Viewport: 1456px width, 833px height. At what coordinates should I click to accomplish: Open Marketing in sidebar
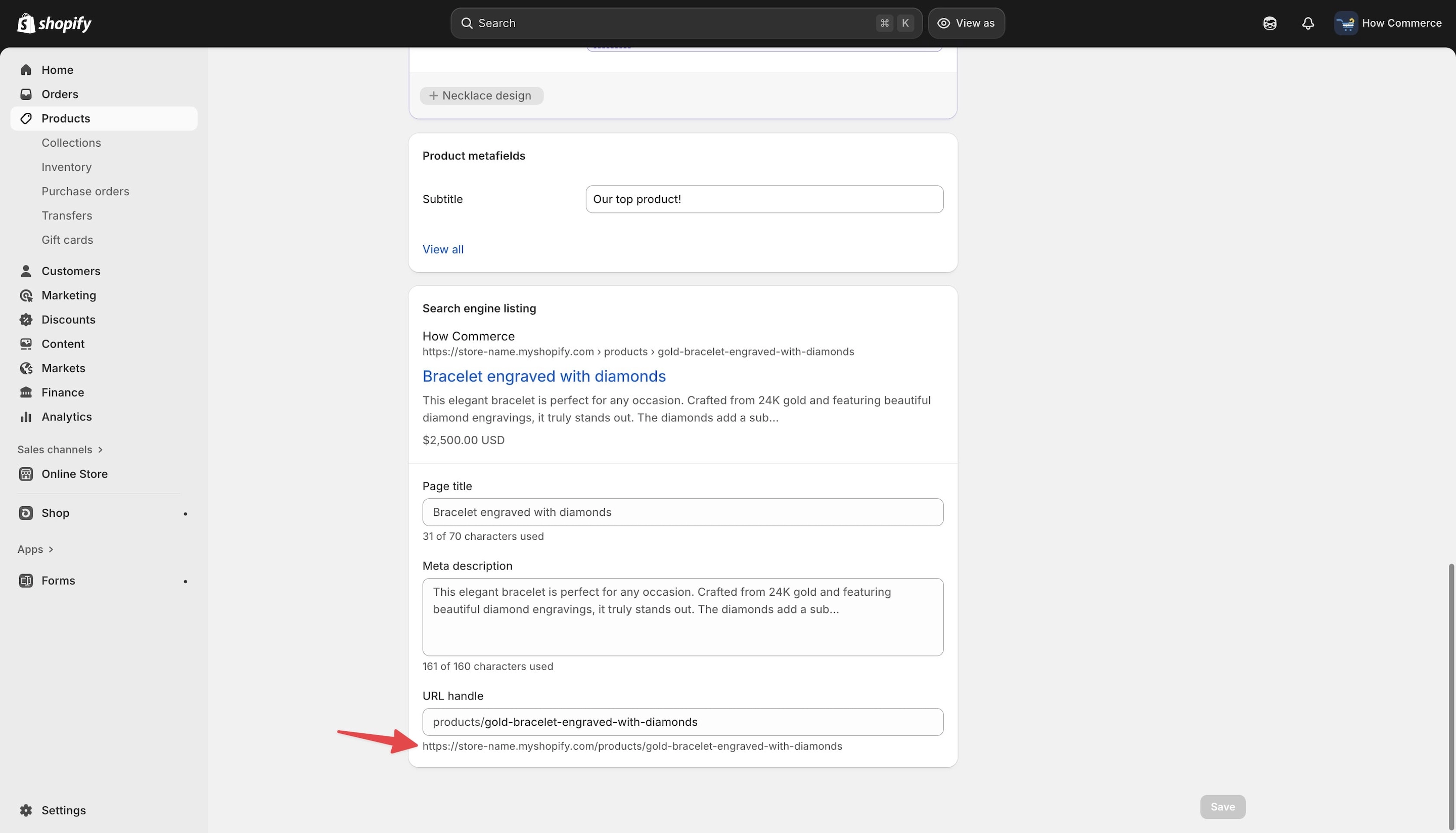[x=104, y=295]
